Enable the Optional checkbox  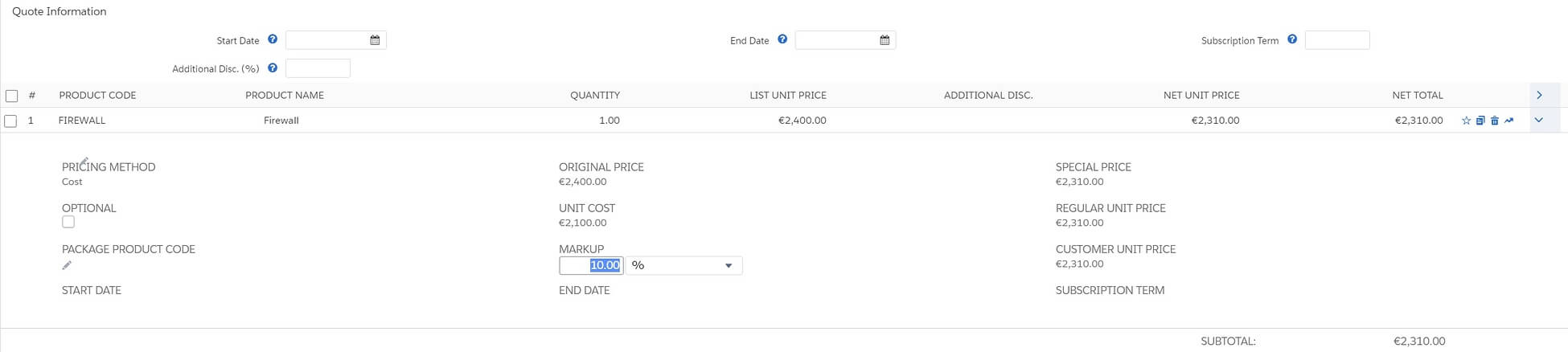68,222
